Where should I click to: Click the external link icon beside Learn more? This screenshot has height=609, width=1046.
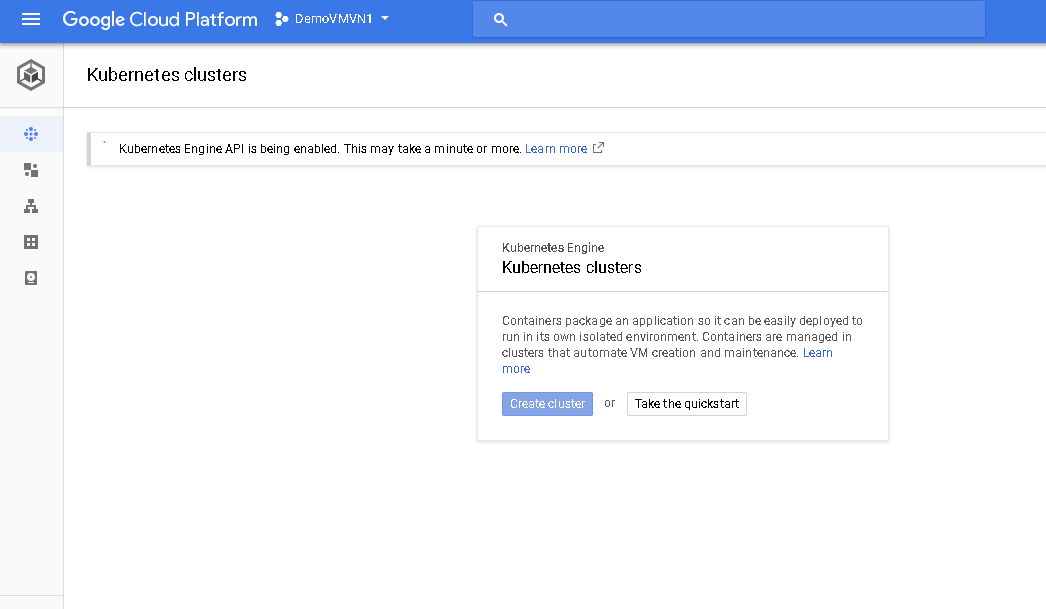pos(599,148)
